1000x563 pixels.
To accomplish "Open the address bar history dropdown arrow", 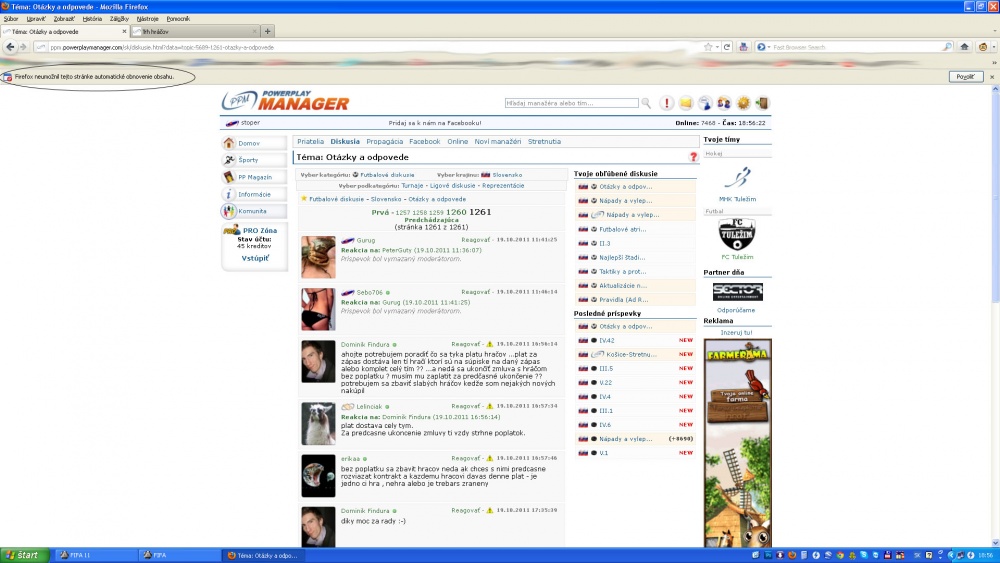I will tap(717, 47).
